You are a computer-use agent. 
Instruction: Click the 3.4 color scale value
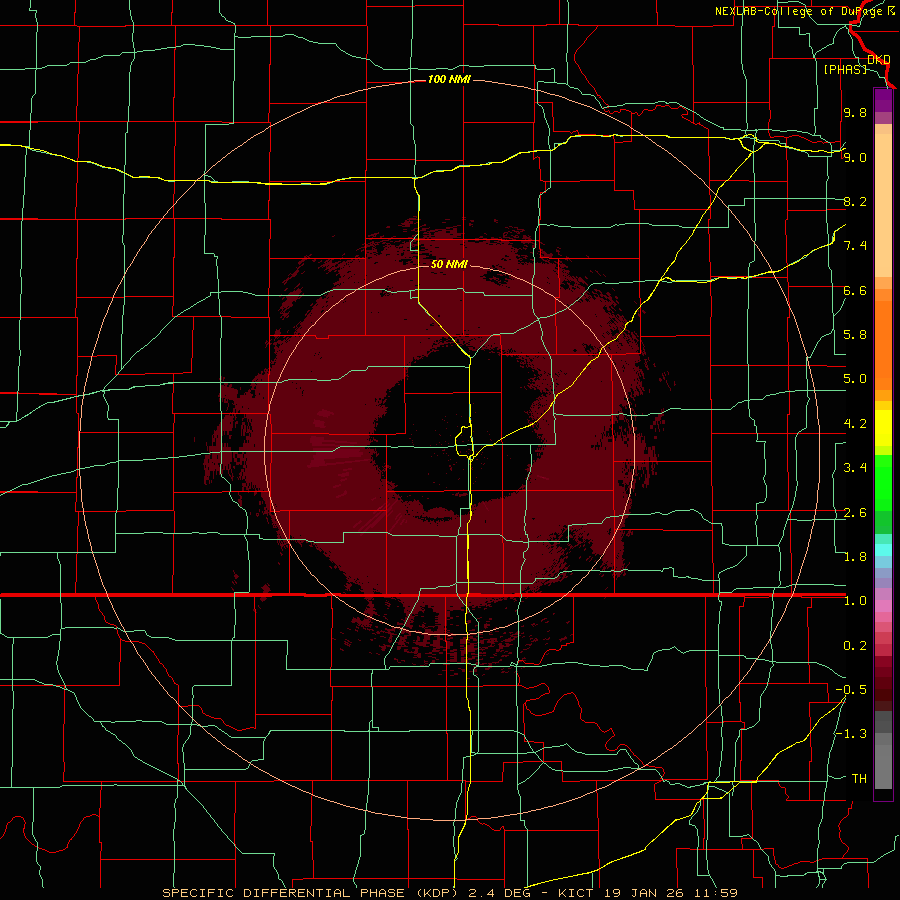tap(855, 468)
